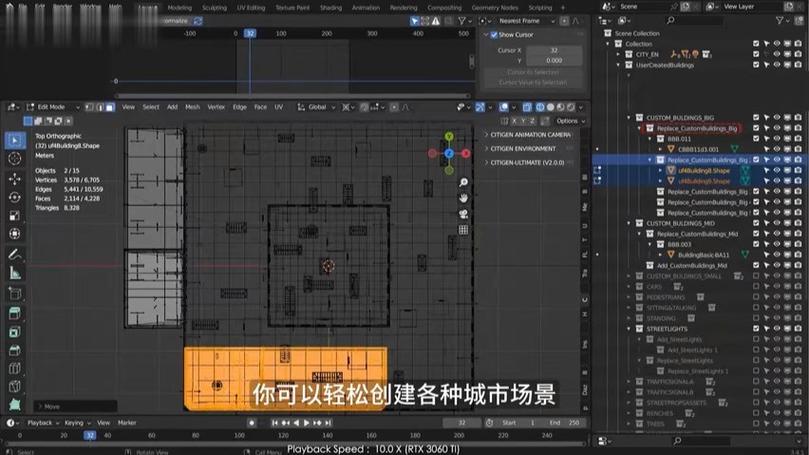
Task: Toggle exclude checkbox for STREETLIGHTS
Action: coord(756,329)
